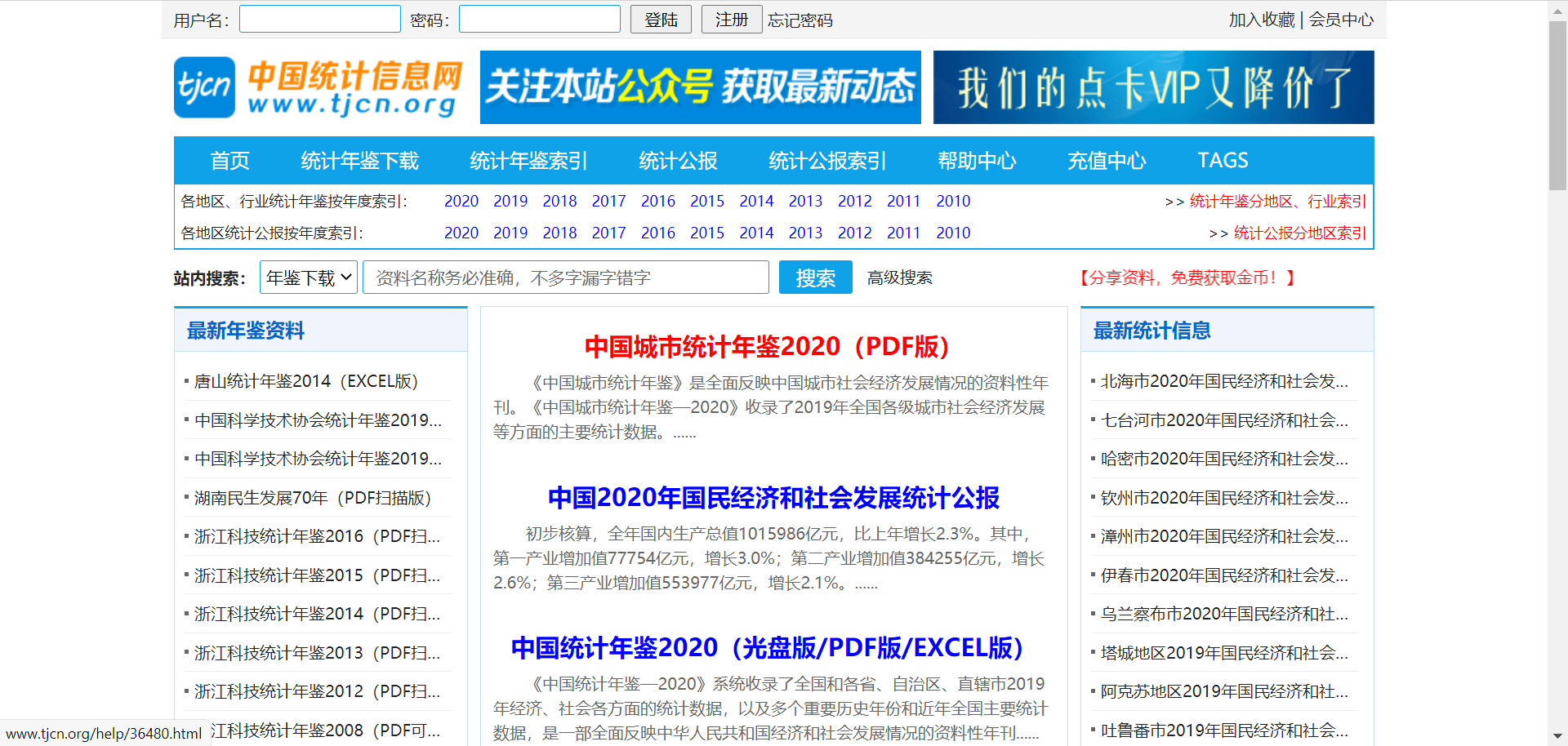Click the 注册 register button
This screenshot has width=1568, height=746.
click(732, 19)
